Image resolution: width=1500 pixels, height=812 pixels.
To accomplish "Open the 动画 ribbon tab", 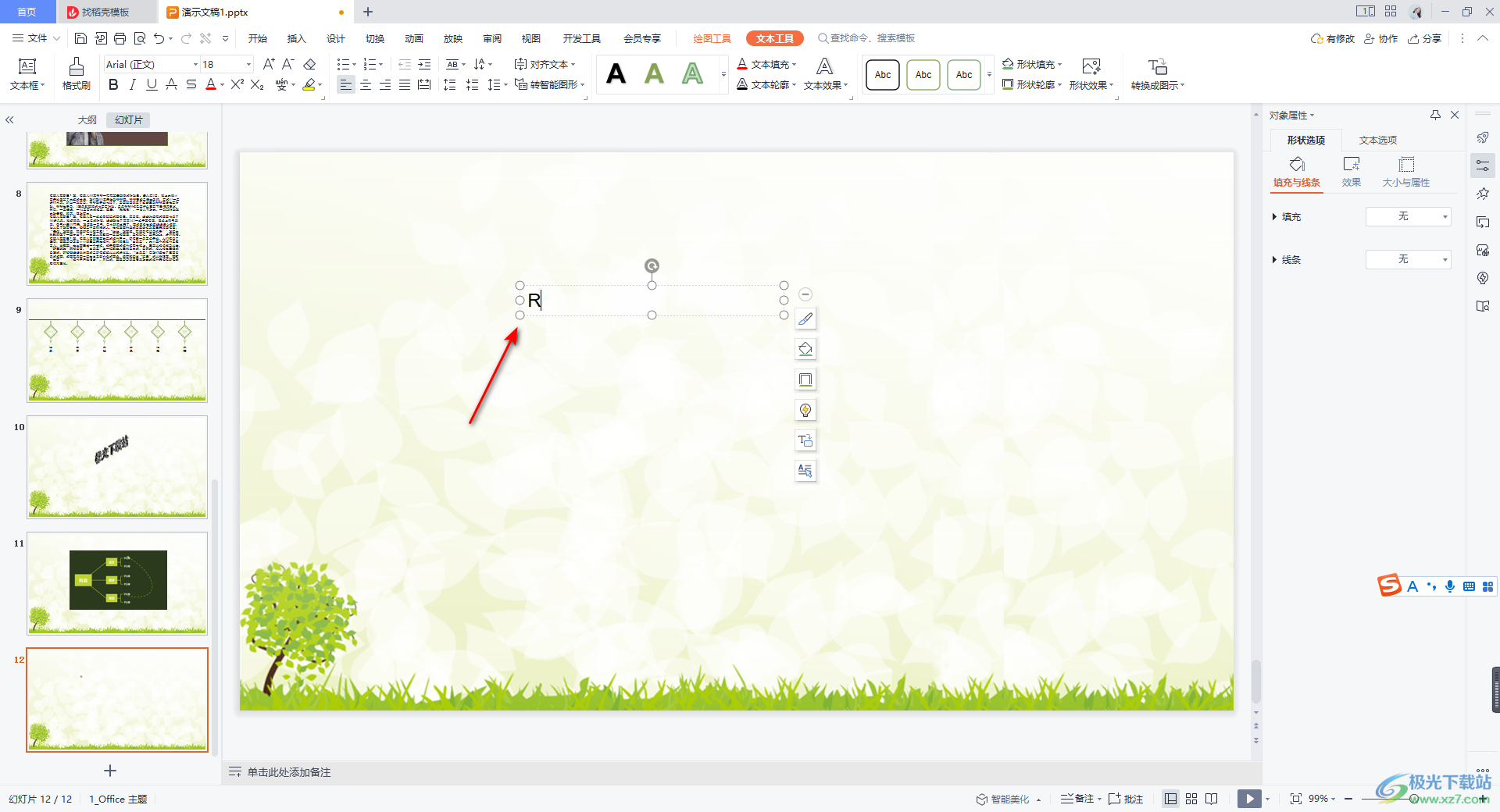I will (414, 38).
